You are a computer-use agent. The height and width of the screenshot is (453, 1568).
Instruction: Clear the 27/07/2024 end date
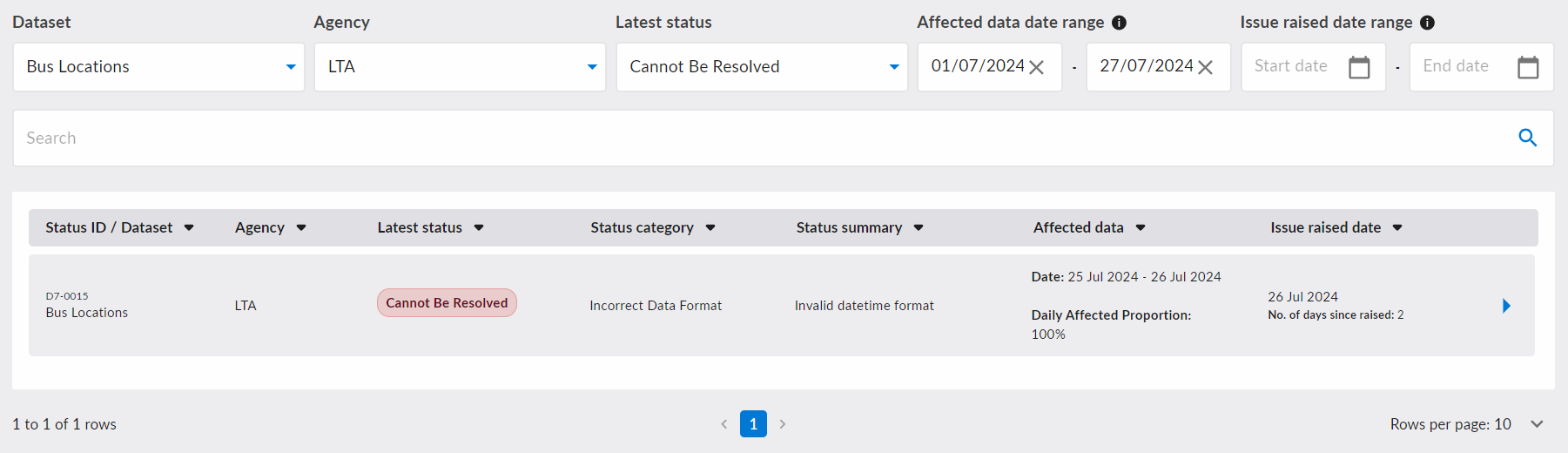click(1205, 67)
